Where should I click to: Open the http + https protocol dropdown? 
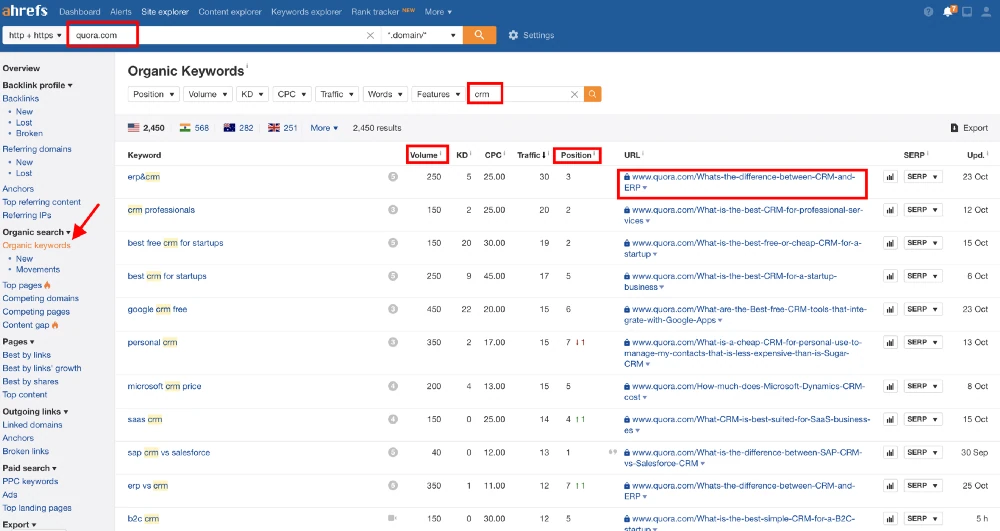[x=34, y=35]
